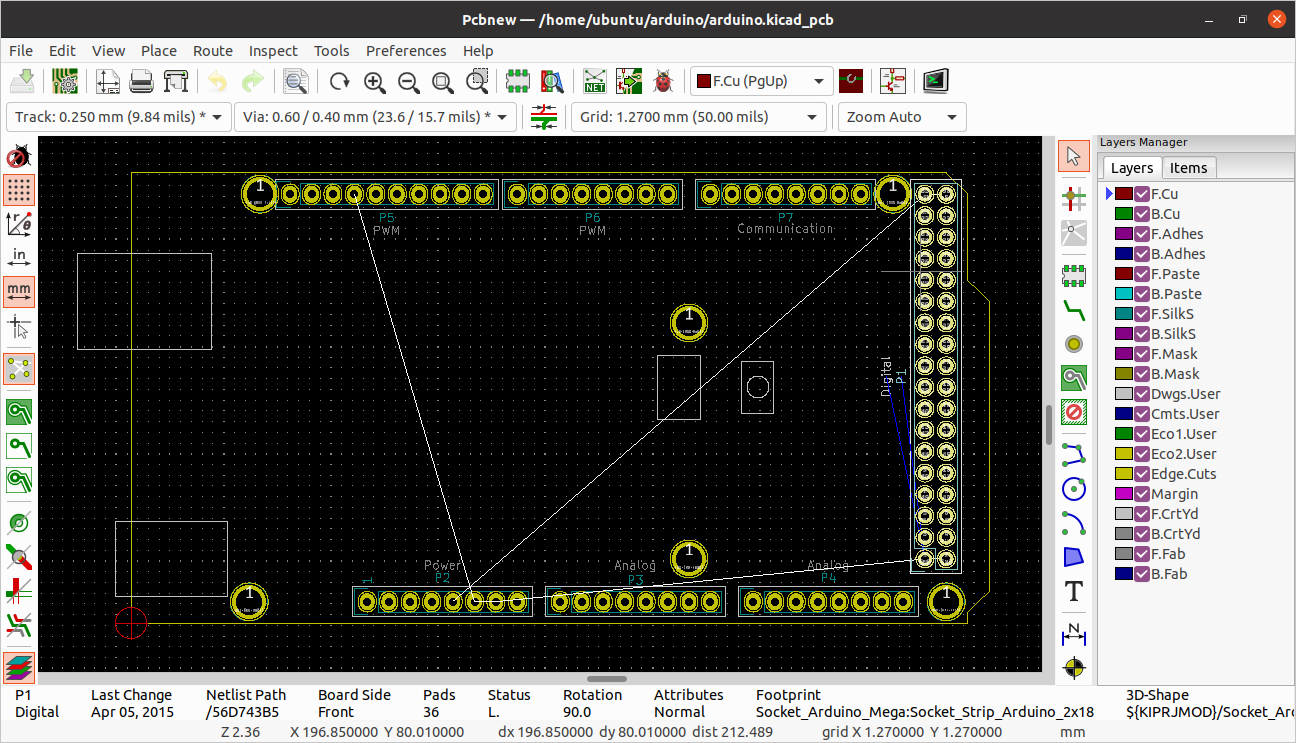Open the Route menu

(x=213, y=51)
